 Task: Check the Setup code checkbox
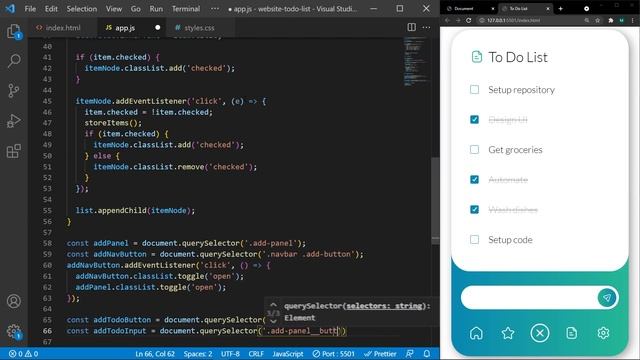[474, 240]
